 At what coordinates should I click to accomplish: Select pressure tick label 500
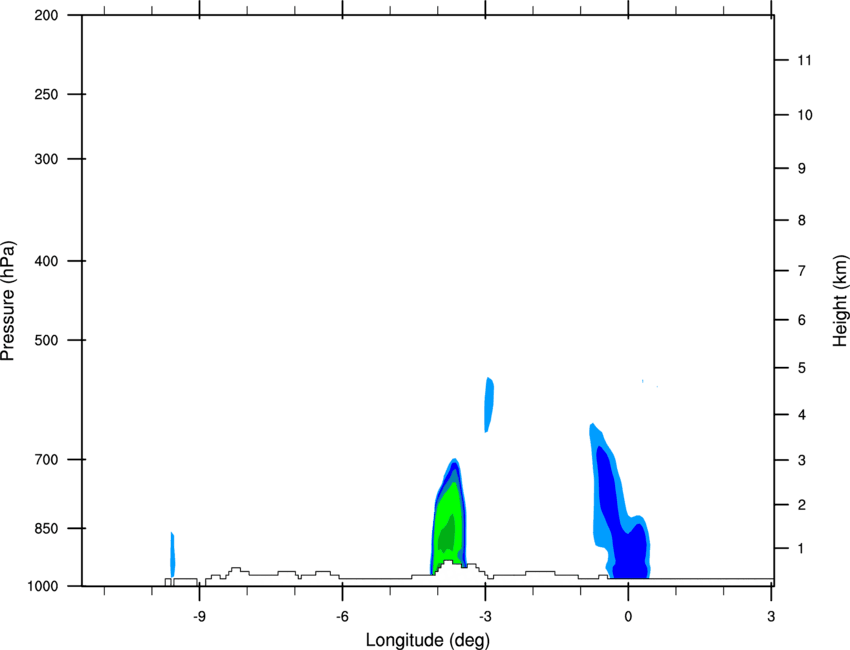click(x=46, y=340)
